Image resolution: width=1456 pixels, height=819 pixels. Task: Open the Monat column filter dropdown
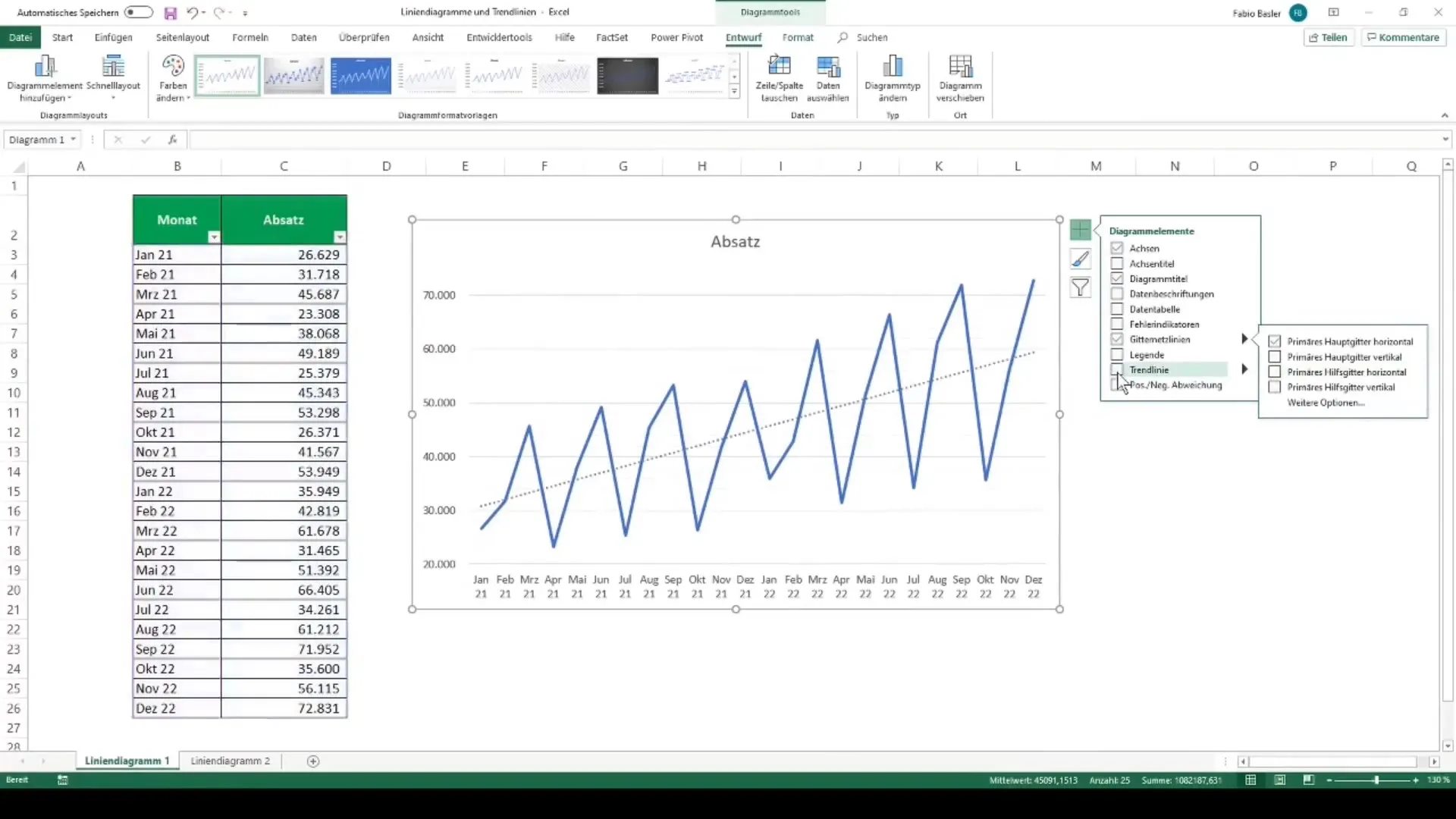pyautogui.click(x=214, y=237)
